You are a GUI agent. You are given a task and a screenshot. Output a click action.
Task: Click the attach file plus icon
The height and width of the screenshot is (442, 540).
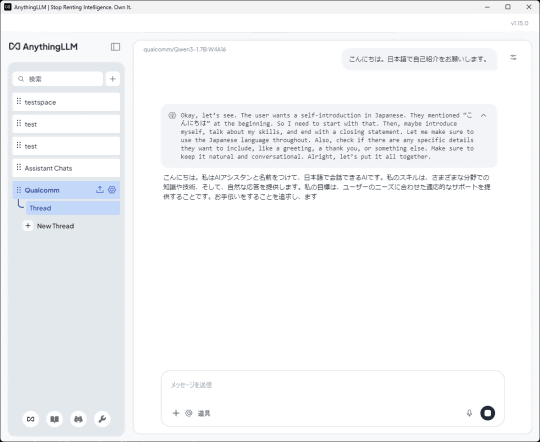click(176, 413)
